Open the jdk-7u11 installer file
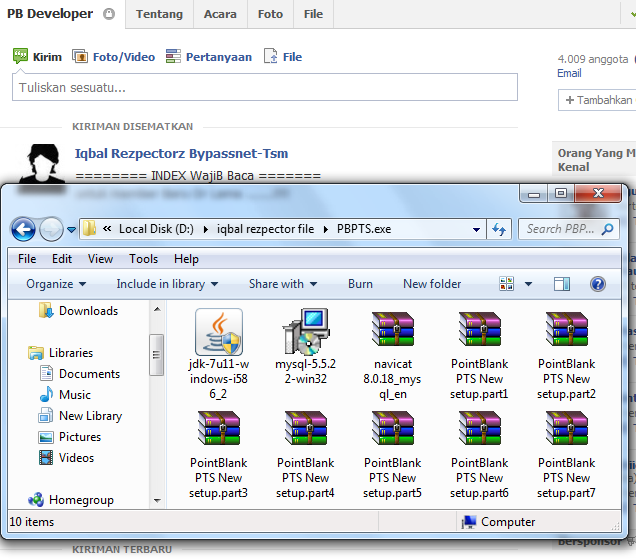Image resolution: width=636 pixels, height=559 pixels. click(x=219, y=354)
